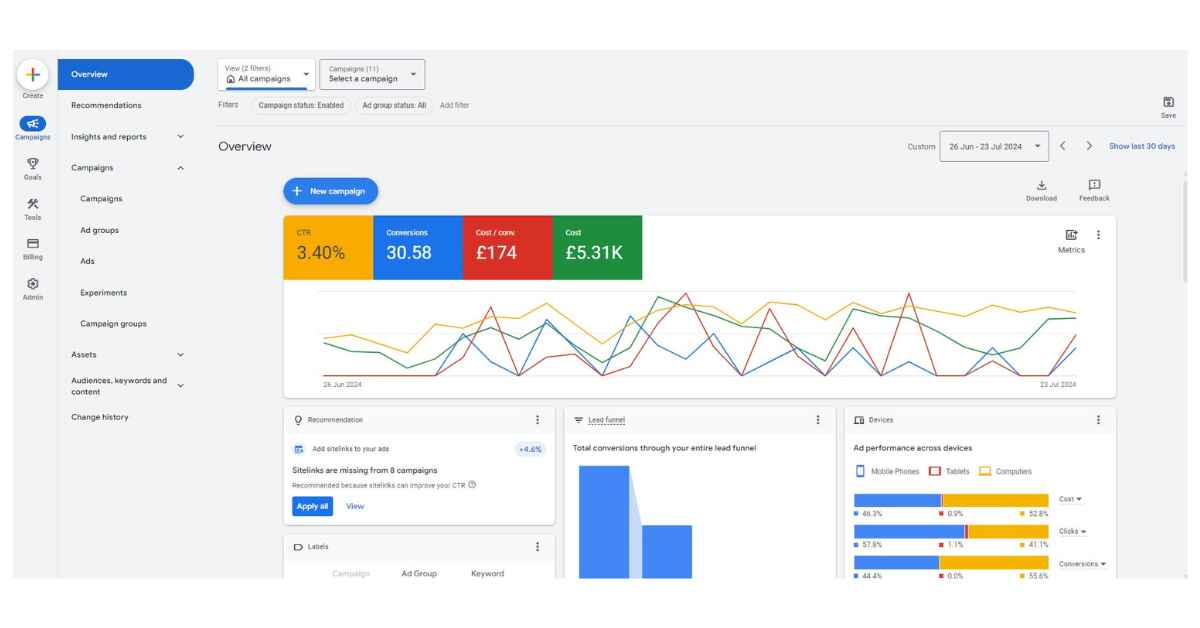
Task: Show last 30 days of data
Action: 1140,146
